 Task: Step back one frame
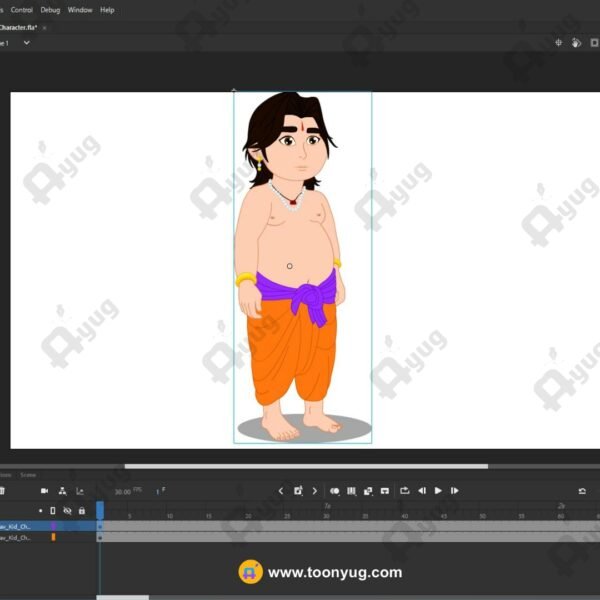pos(422,491)
